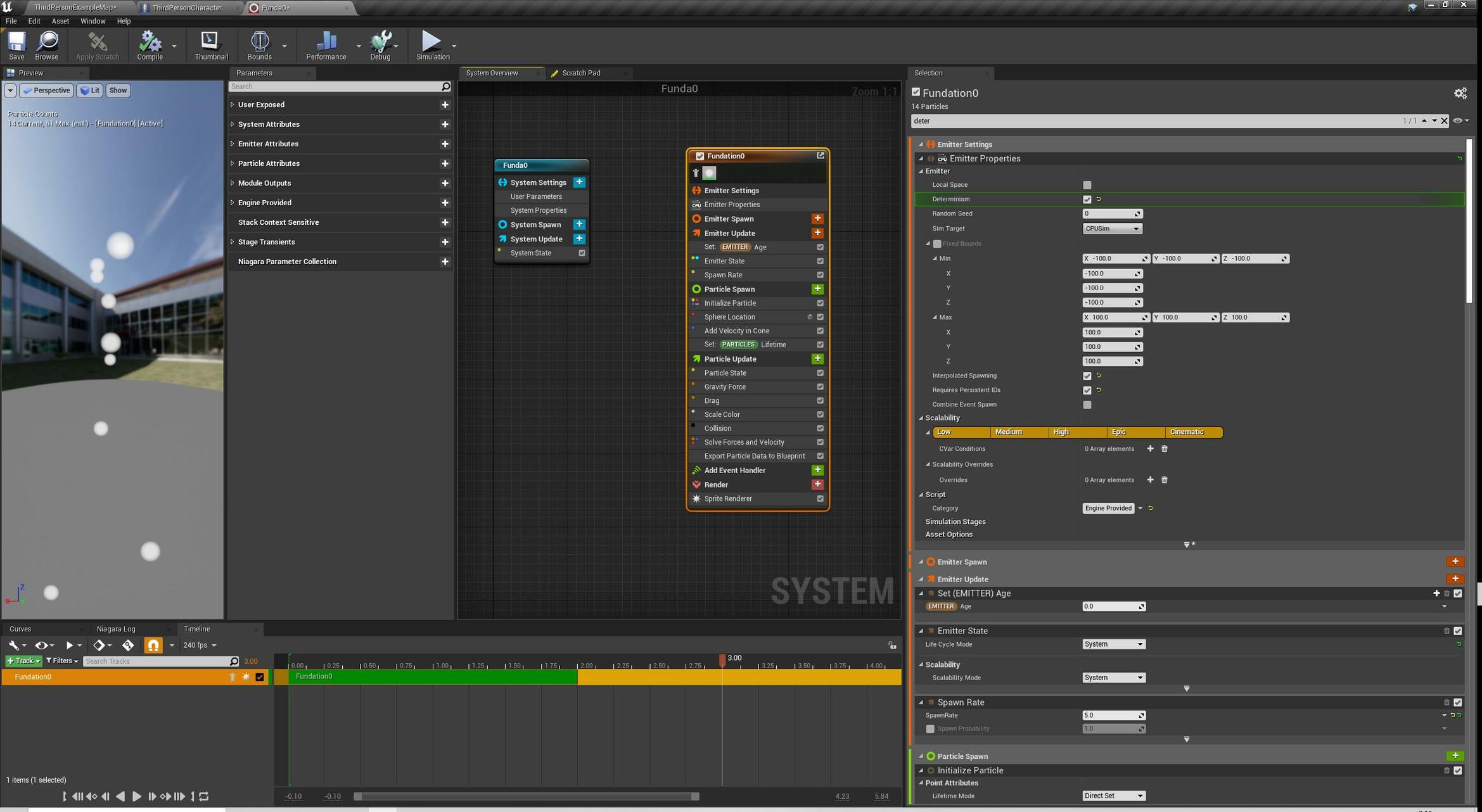The height and width of the screenshot is (812, 1482).
Task: Toggle Local Space checkbox
Action: [x=1087, y=185]
